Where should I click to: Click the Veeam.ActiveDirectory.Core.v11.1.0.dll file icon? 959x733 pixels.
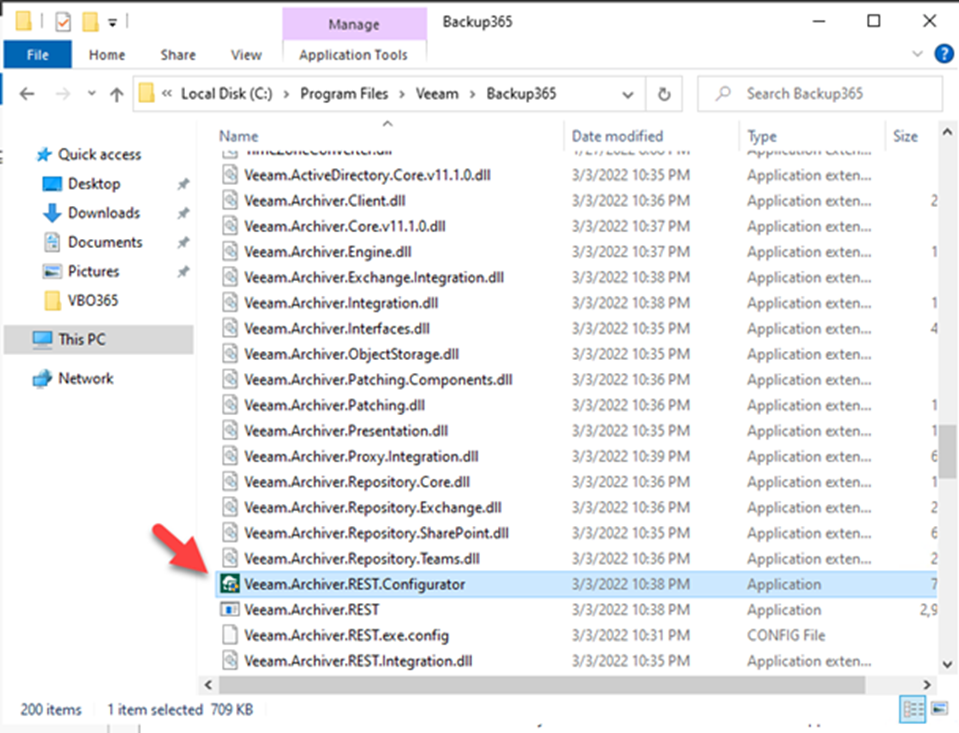click(x=230, y=175)
